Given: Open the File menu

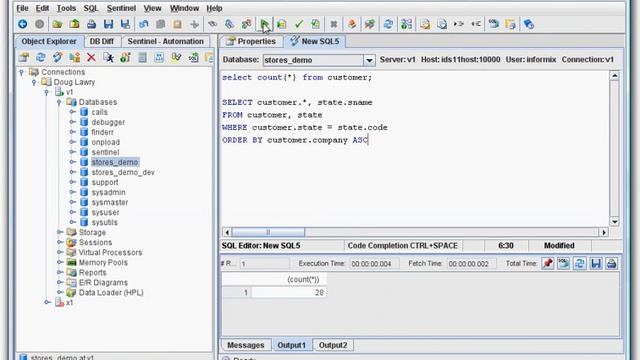Looking at the screenshot, I should pyautogui.click(x=22, y=8).
